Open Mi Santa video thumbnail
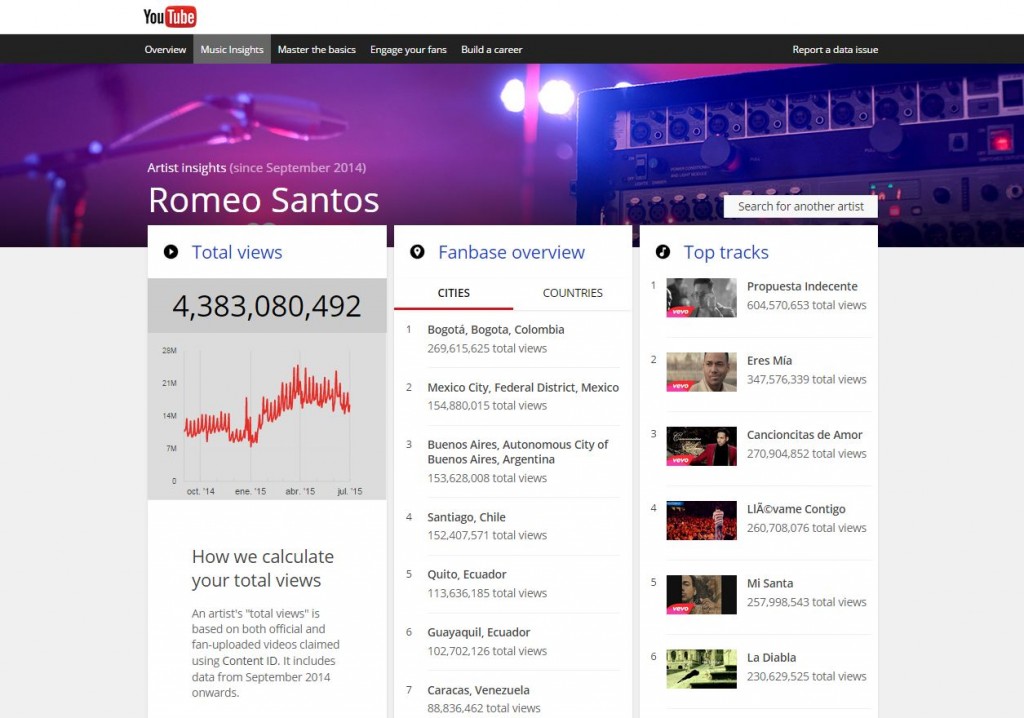Screen dimensions: 1024x718 [701, 595]
